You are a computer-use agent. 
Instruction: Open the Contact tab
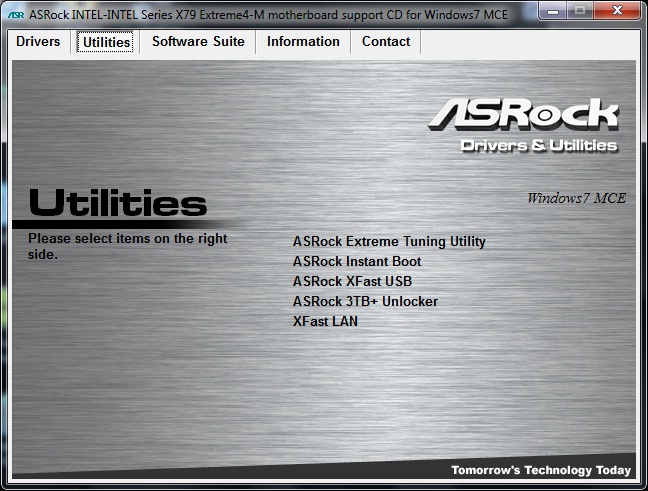coord(386,42)
